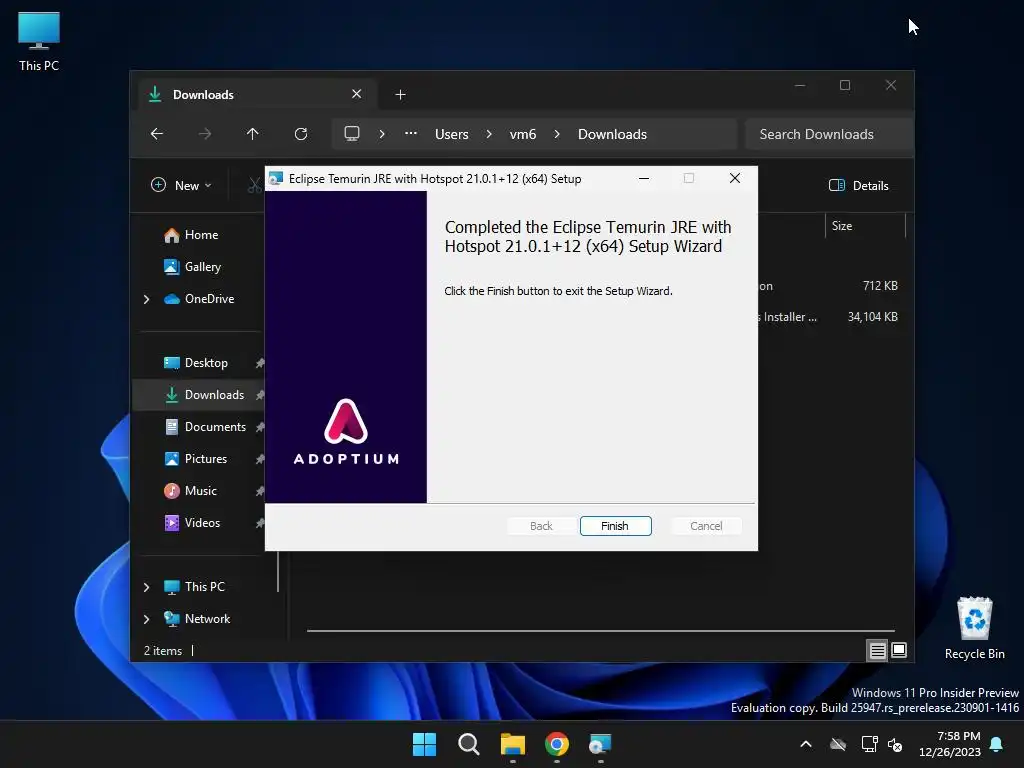Expand the chevron after the PC icon
This screenshot has height=768, width=1024.
(382, 134)
